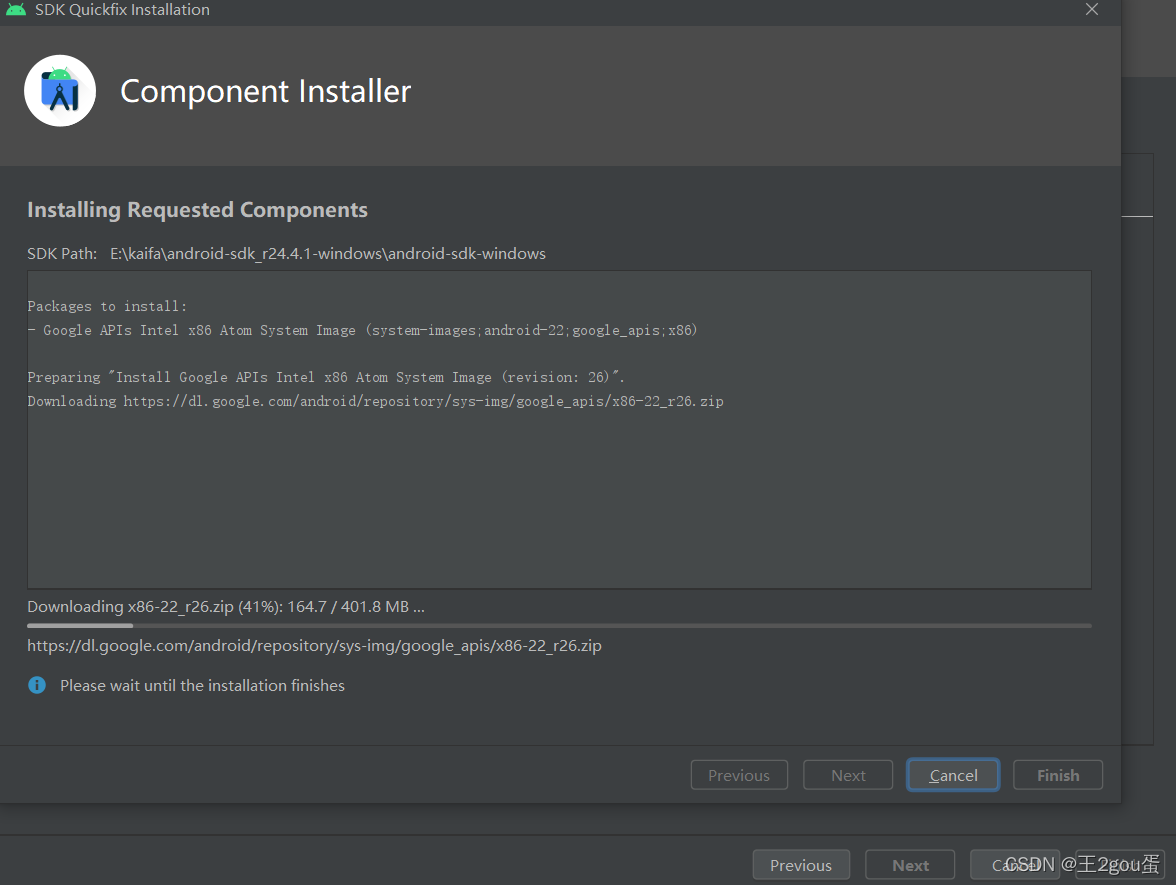
Task: Click the 'Packages to install:' line
Action: click(x=106, y=306)
